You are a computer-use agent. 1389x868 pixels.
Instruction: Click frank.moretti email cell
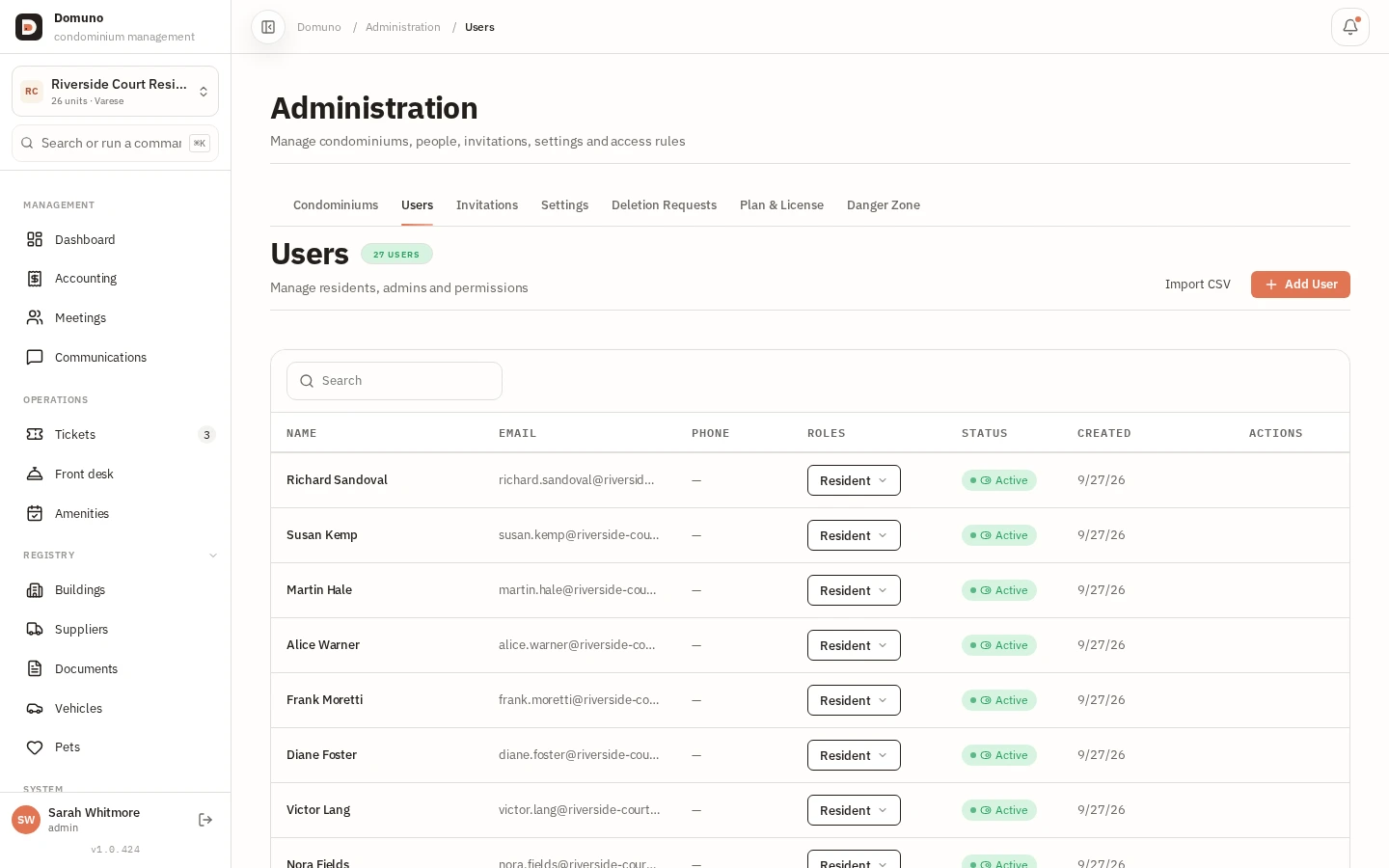point(579,700)
